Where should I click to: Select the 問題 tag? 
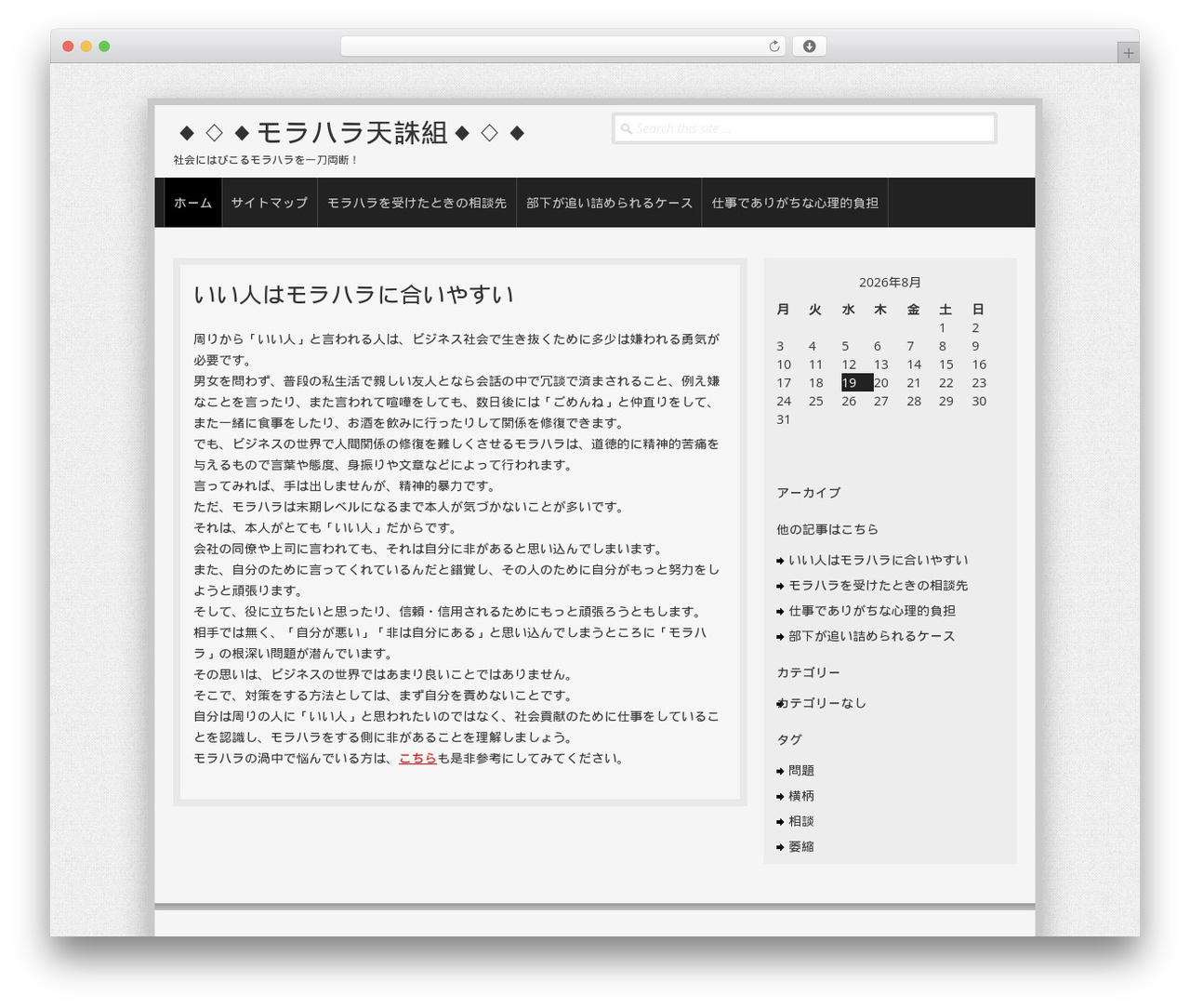(x=801, y=770)
